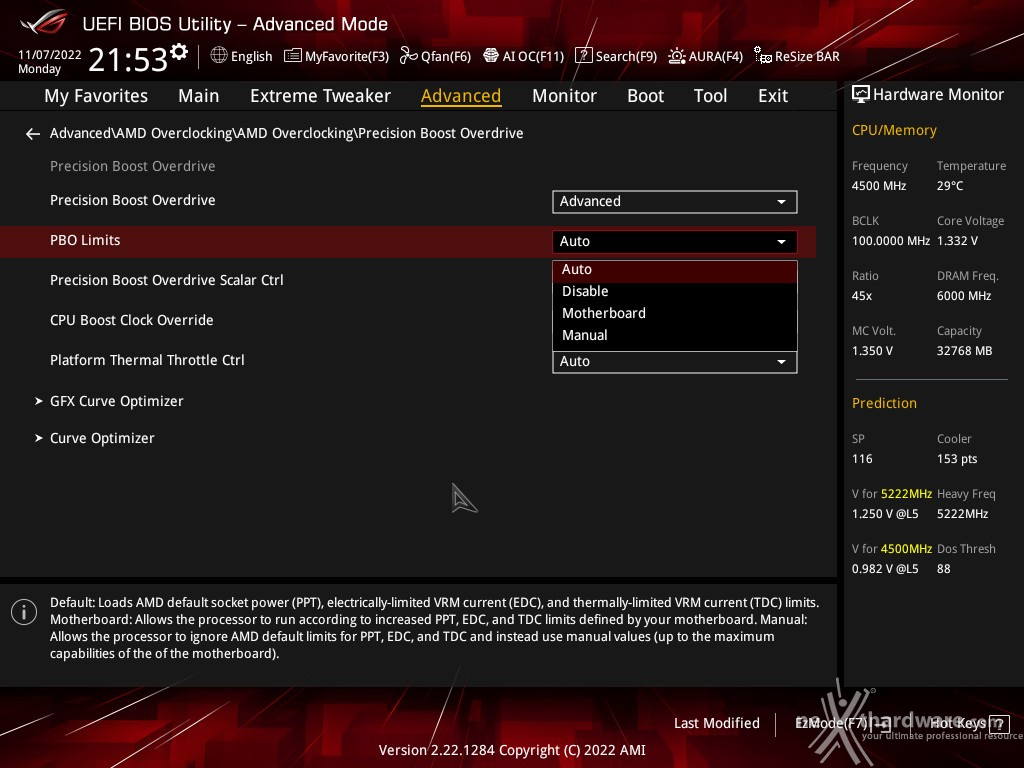Click AI OC(F11) button
Viewport: 1024px width, 768px height.
(524, 56)
